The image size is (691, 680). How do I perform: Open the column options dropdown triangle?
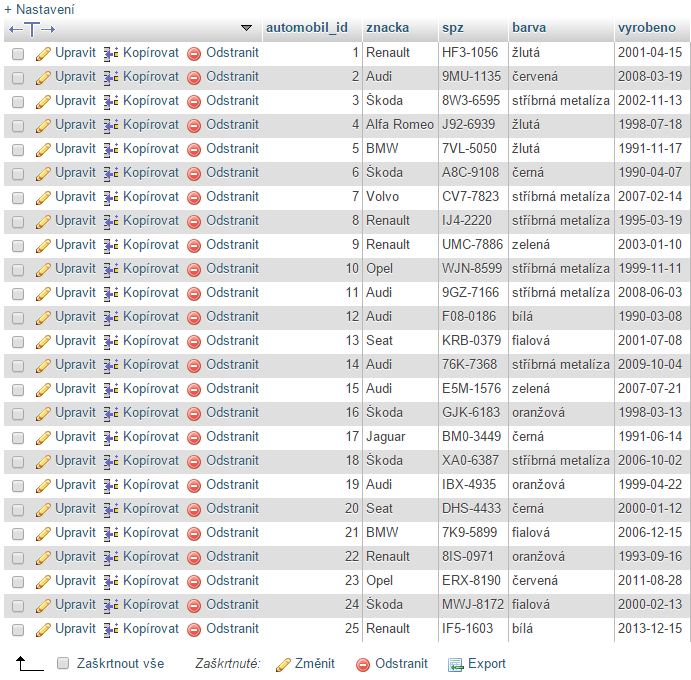click(247, 28)
